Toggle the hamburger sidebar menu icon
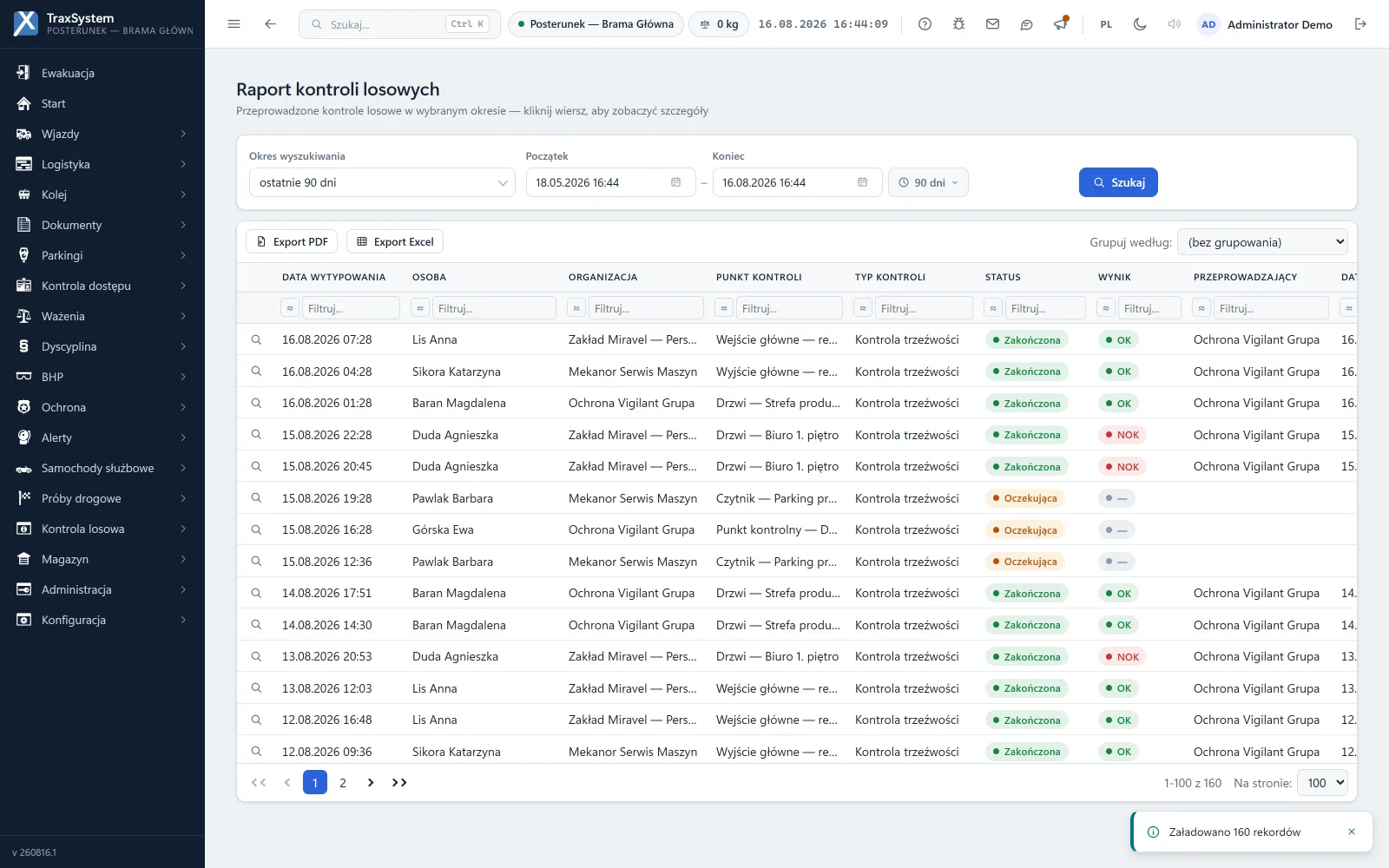 [x=234, y=24]
